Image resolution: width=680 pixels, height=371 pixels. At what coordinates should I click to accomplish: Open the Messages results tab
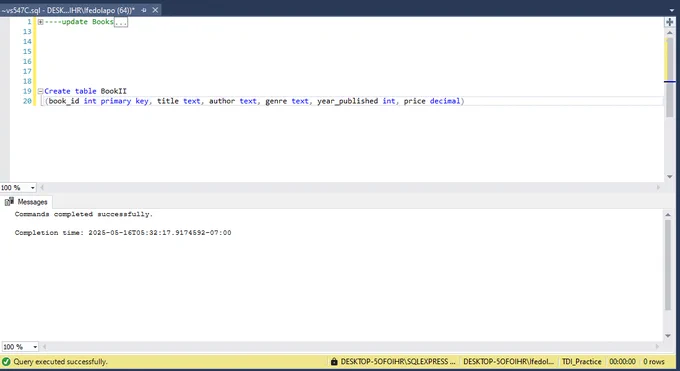[26, 202]
